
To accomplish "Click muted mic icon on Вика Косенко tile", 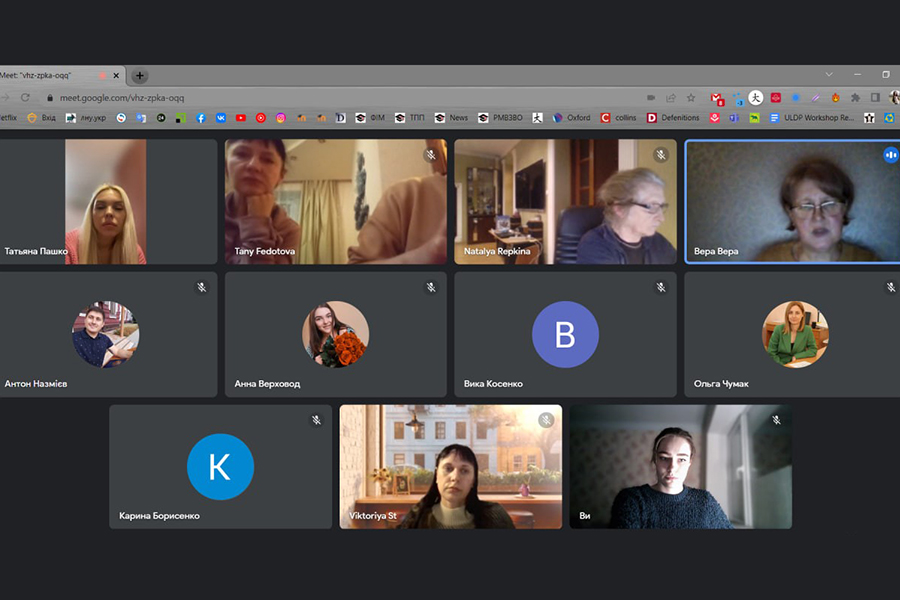I will click(x=661, y=287).
